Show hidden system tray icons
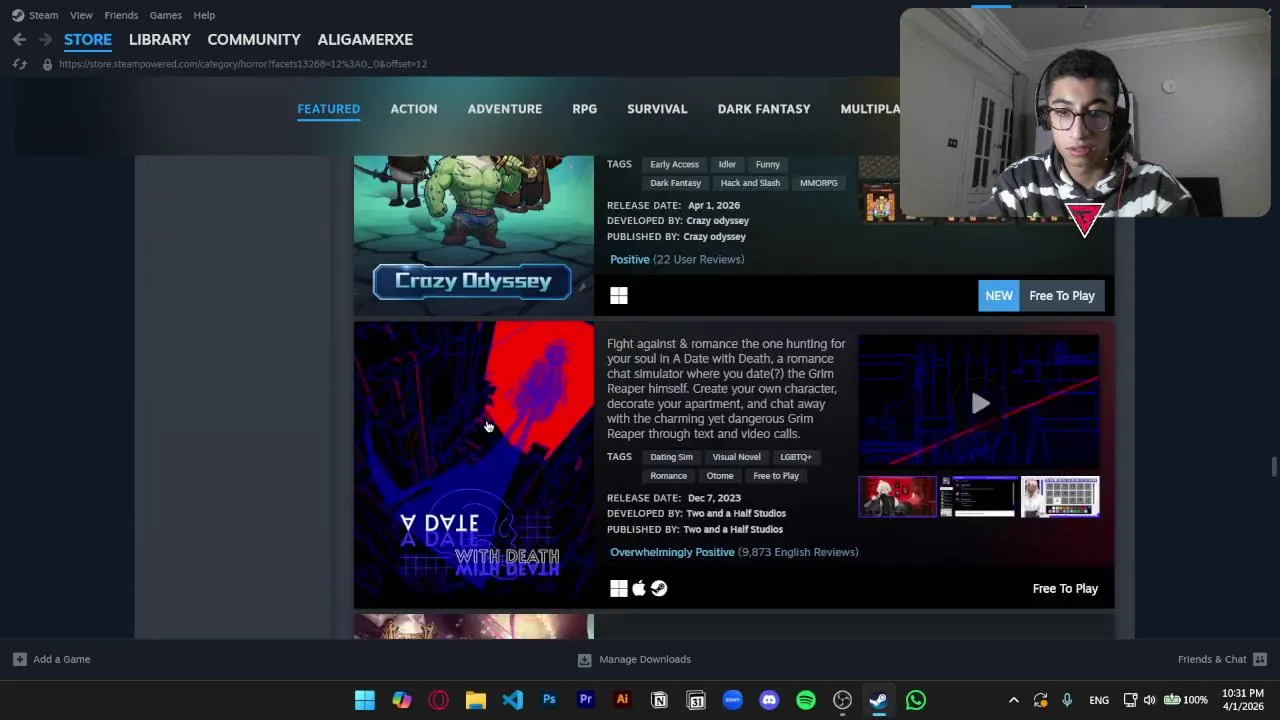This screenshot has height=720, width=1280. tap(1013, 700)
